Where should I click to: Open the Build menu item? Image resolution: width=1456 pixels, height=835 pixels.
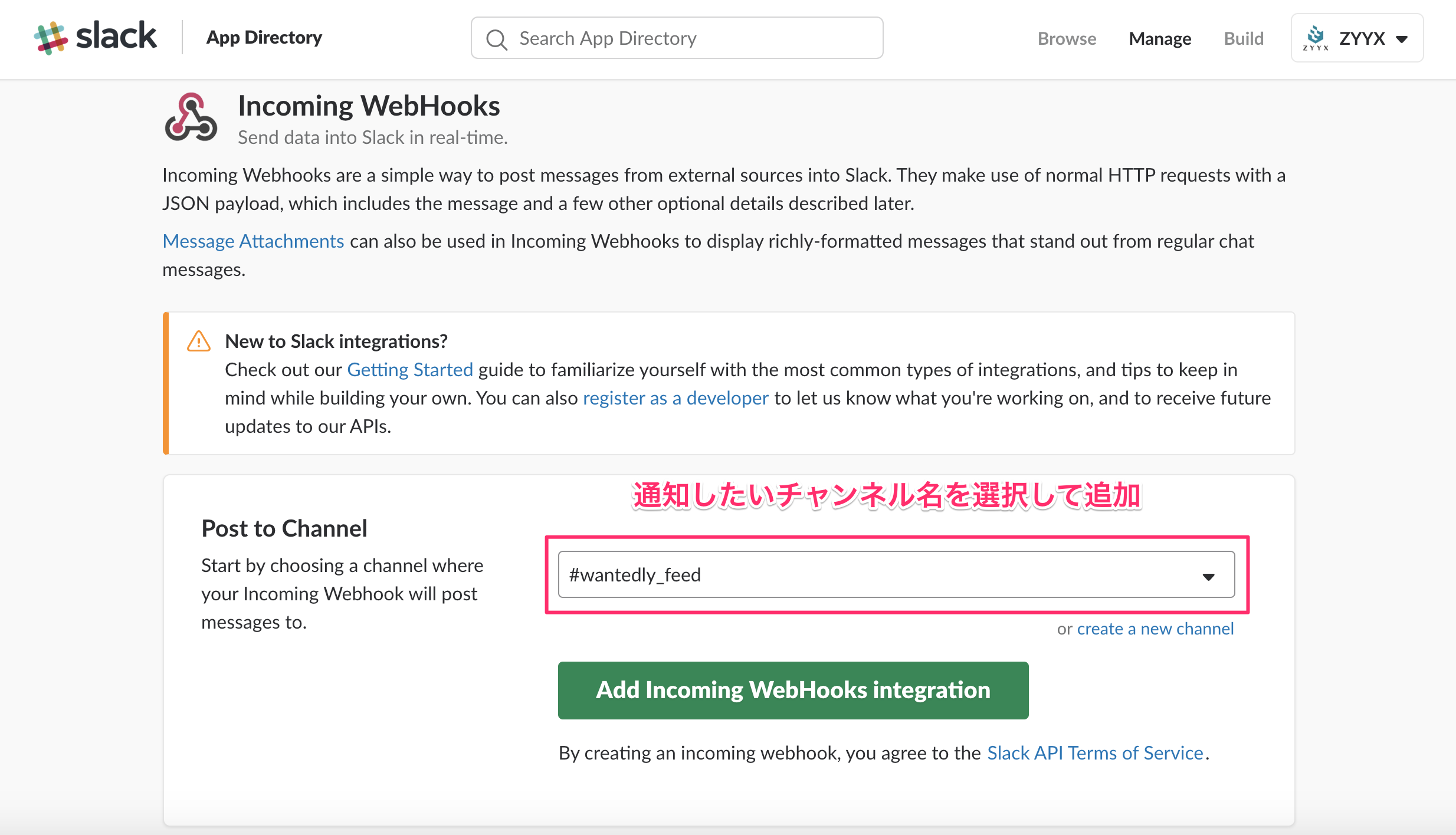click(1244, 38)
